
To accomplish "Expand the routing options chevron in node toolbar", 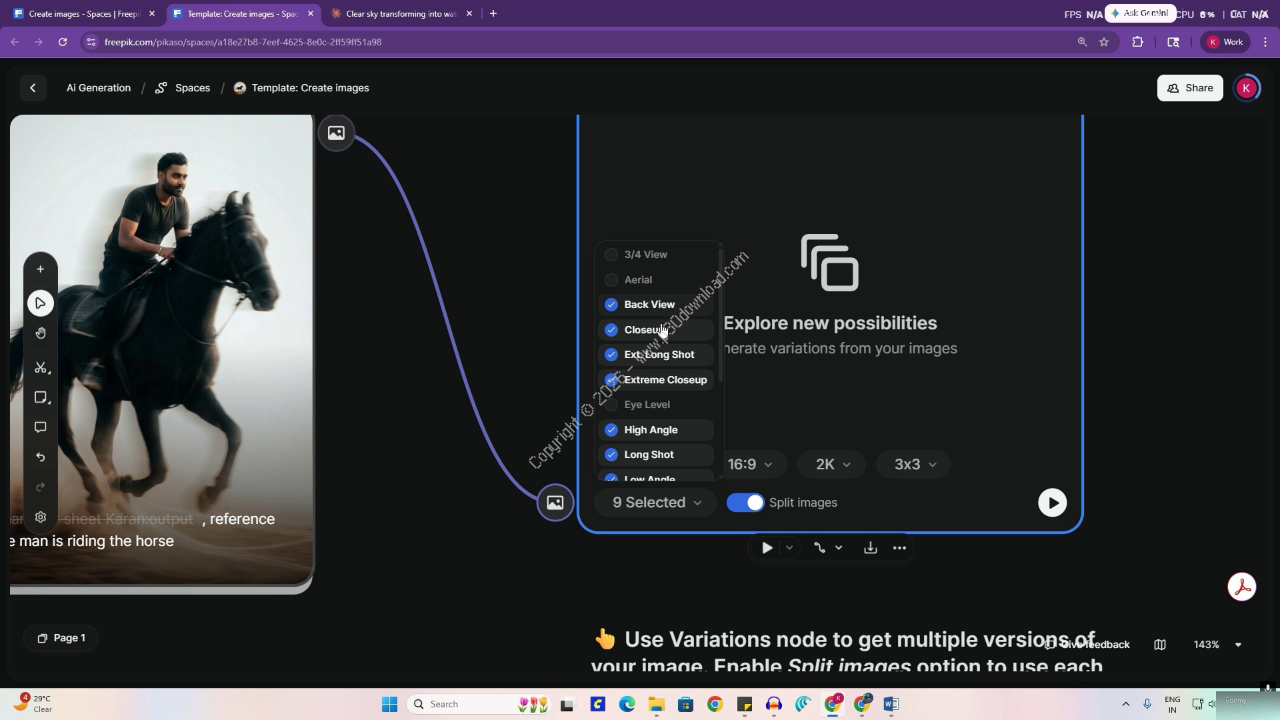I will click(x=838, y=548).
